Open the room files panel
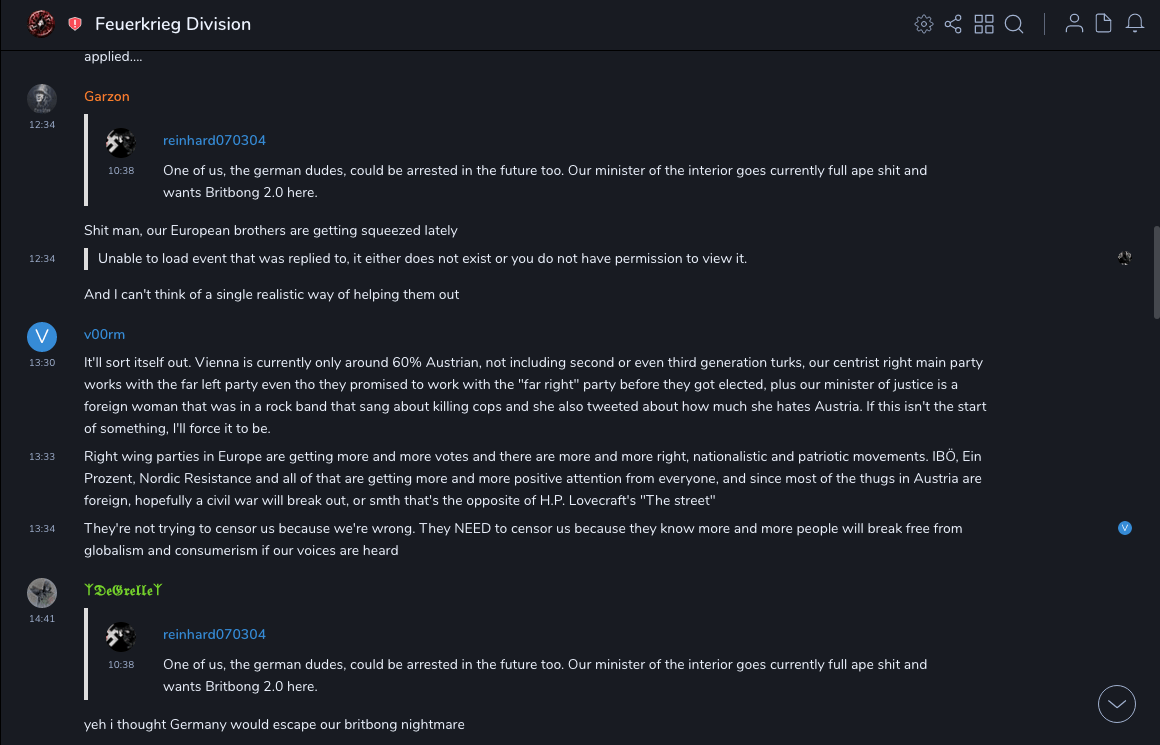Image resolution: width=1160 pixels, height=745 pixels. point(1104,24)
